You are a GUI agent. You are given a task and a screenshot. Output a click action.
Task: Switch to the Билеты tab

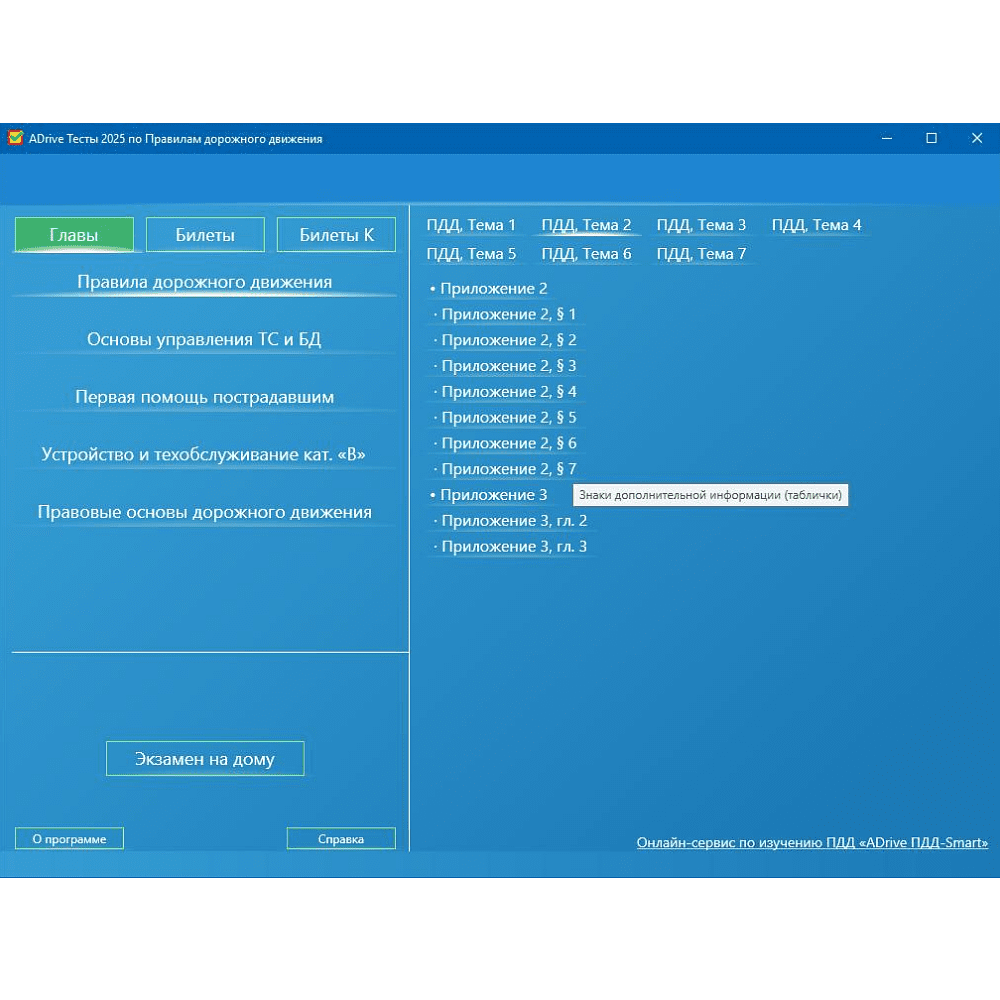click(x=205, y=235)
